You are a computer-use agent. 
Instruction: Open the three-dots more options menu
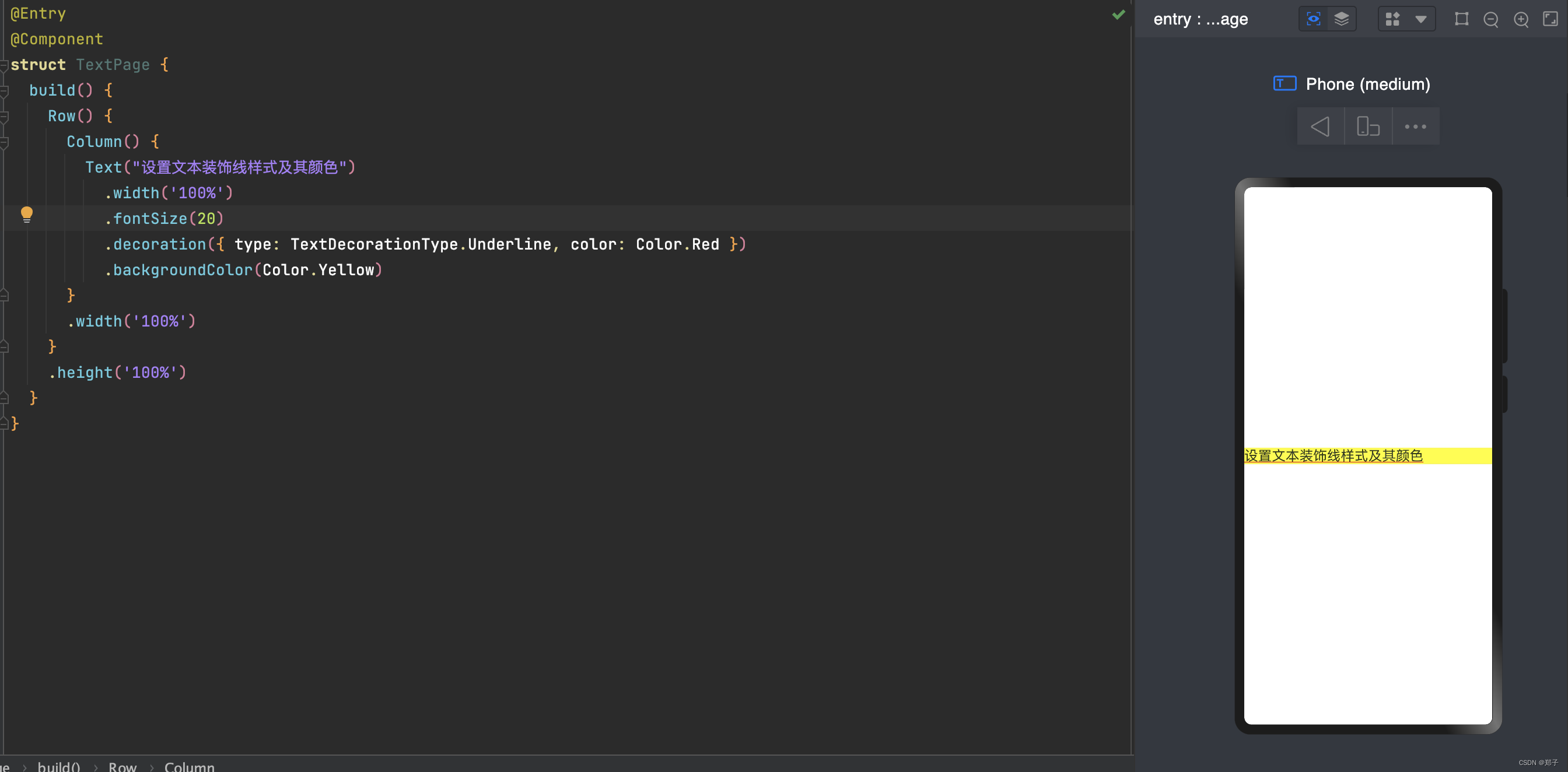(1415, 127)
